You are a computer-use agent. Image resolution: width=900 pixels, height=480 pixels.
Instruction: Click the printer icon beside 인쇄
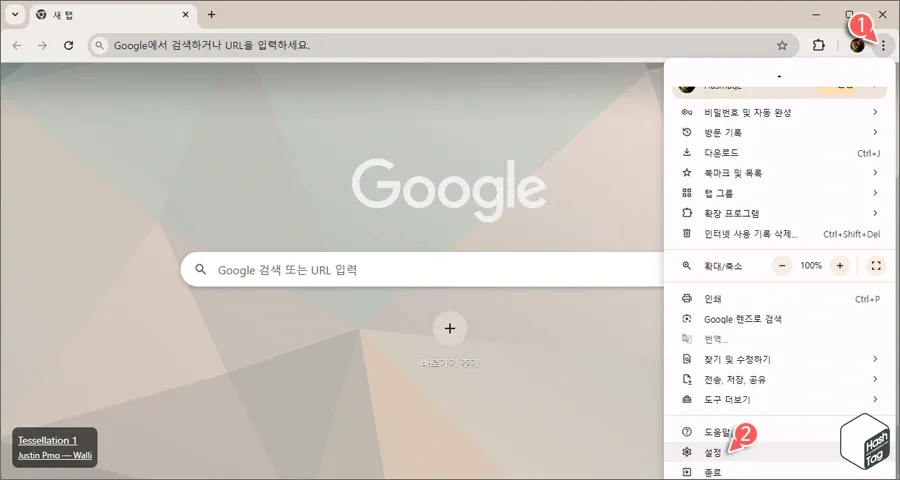[x=686, y=299]
